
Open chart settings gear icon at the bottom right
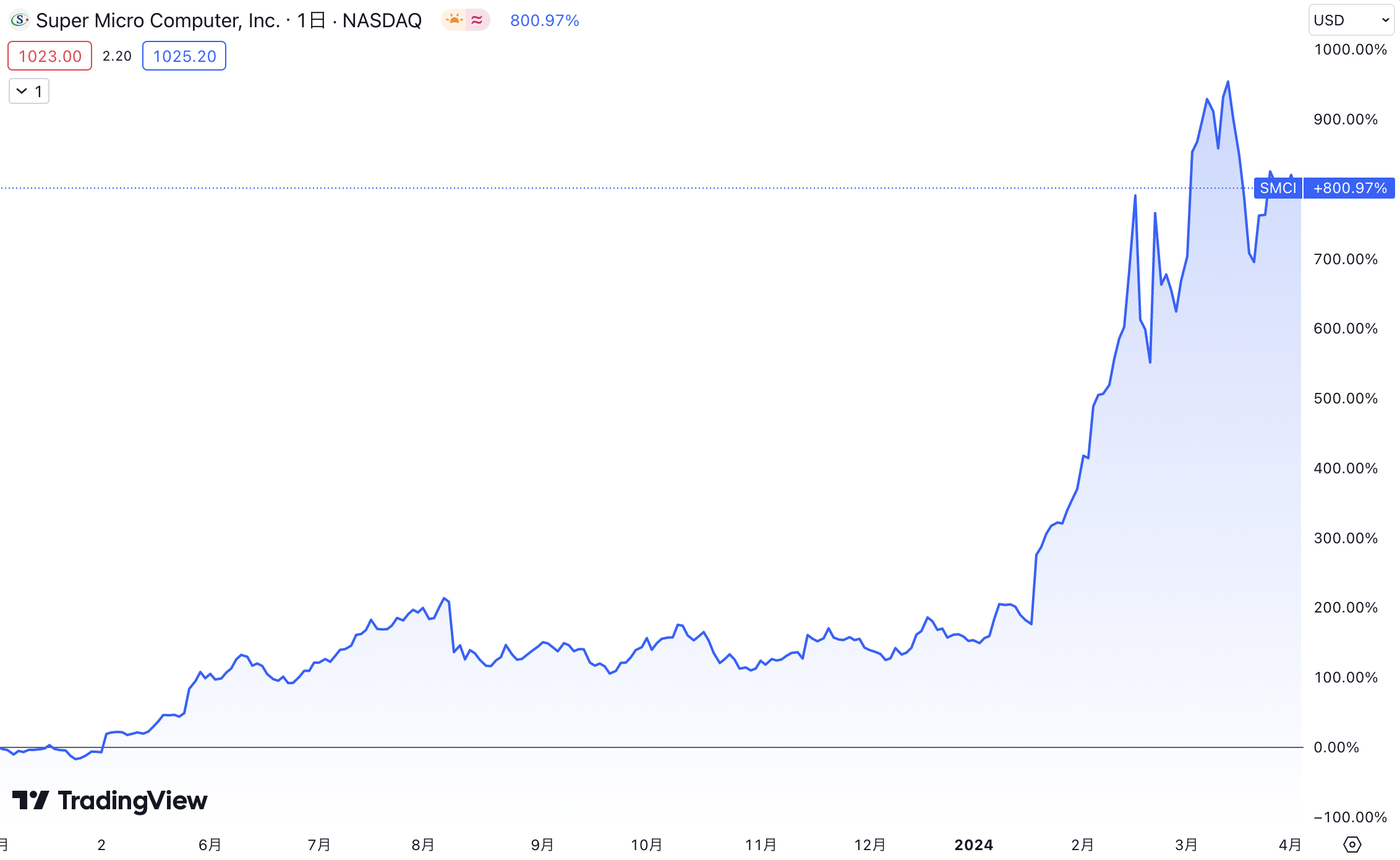coord(1352,844)
